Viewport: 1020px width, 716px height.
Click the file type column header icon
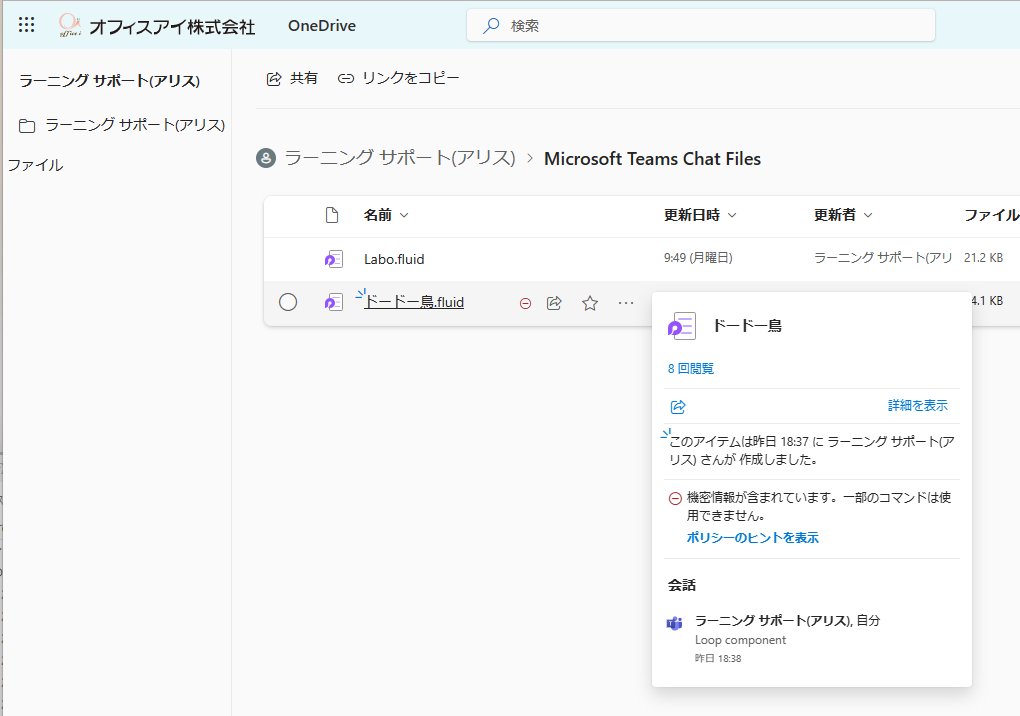pyautogui.click(x=332, y=215)
